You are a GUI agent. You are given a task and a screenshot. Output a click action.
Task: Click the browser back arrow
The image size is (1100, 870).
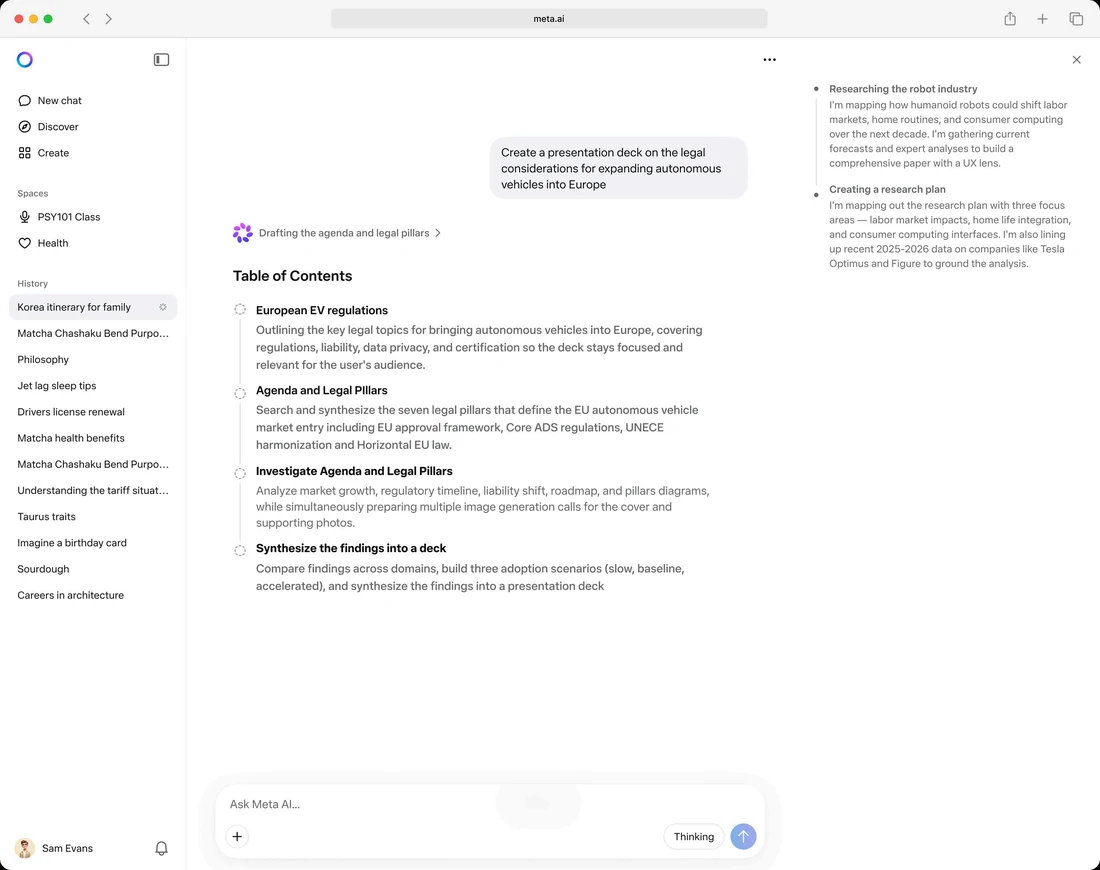(x=86, y=19)
